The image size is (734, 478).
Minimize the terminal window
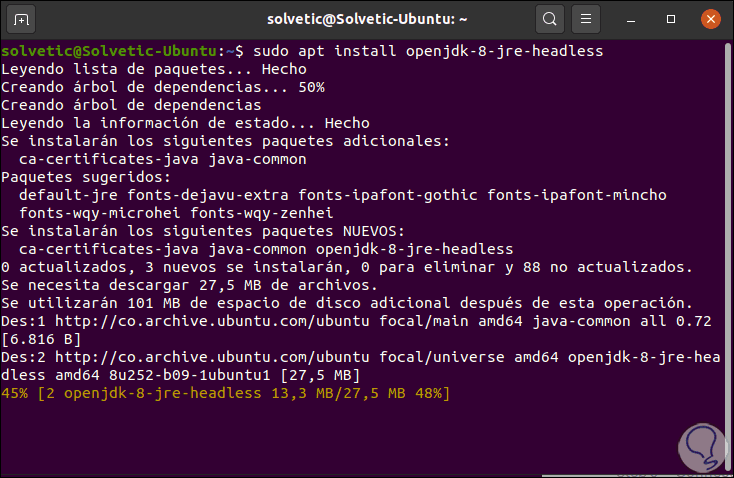click(x=631, y=20)
